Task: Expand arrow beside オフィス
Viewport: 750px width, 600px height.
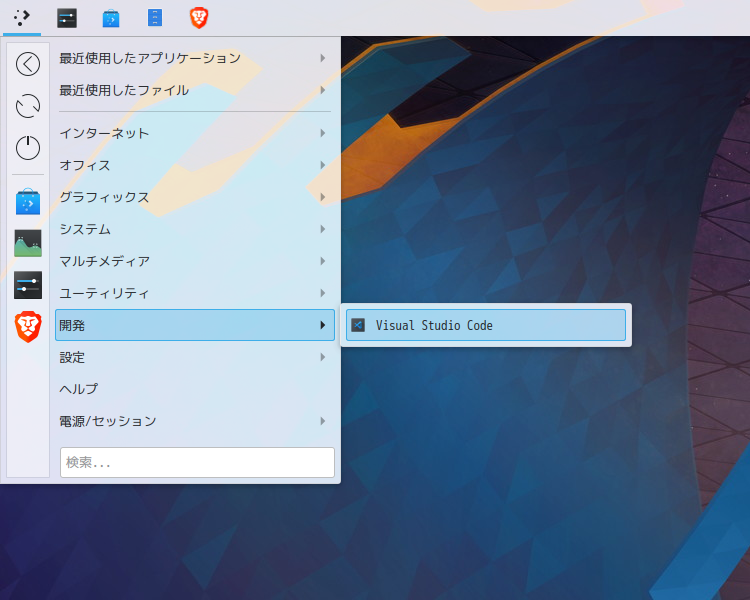Action: click(x=323, y=165)
